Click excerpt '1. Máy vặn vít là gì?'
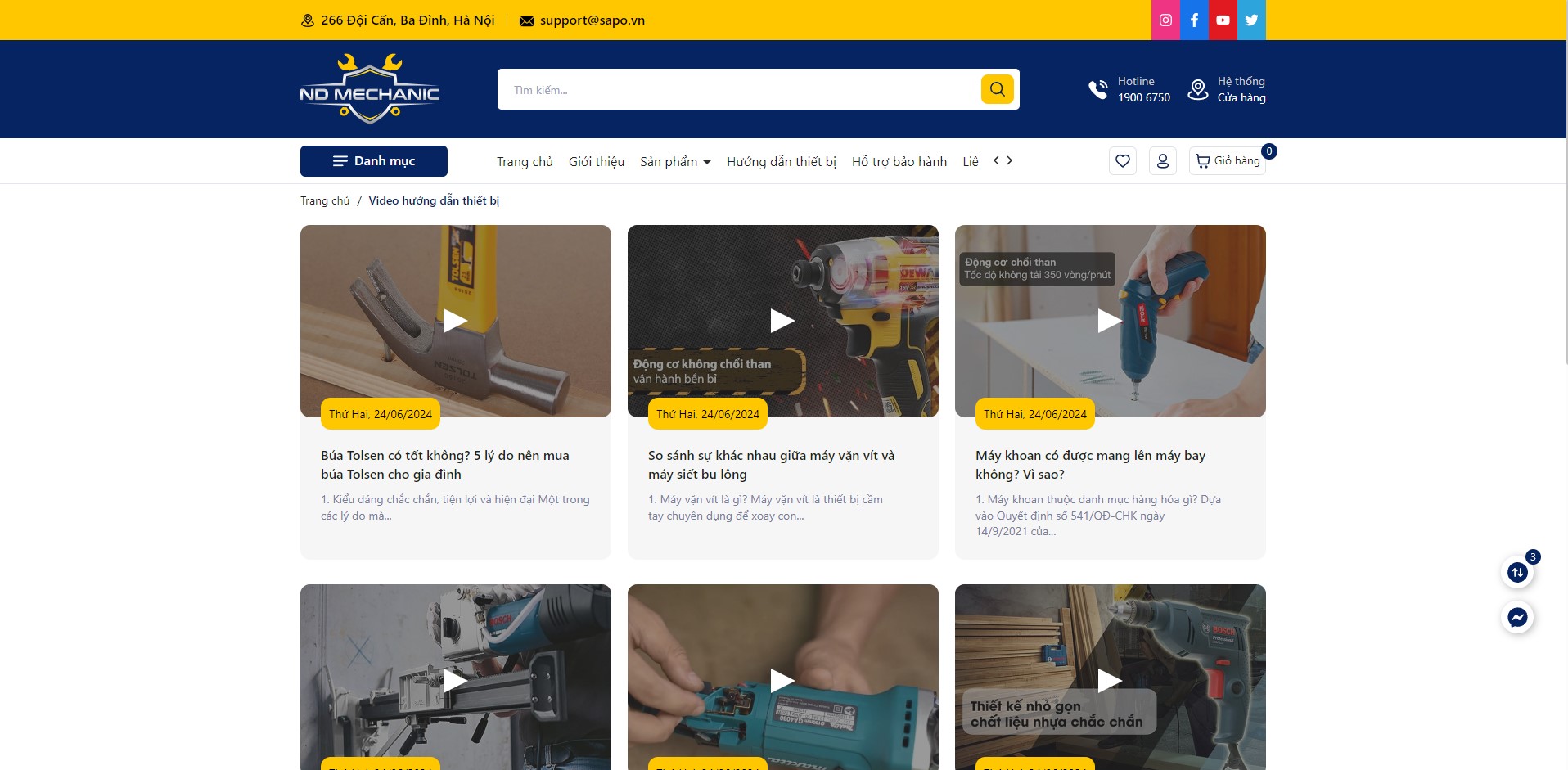Screen dimensions: 1568x770 765,507
